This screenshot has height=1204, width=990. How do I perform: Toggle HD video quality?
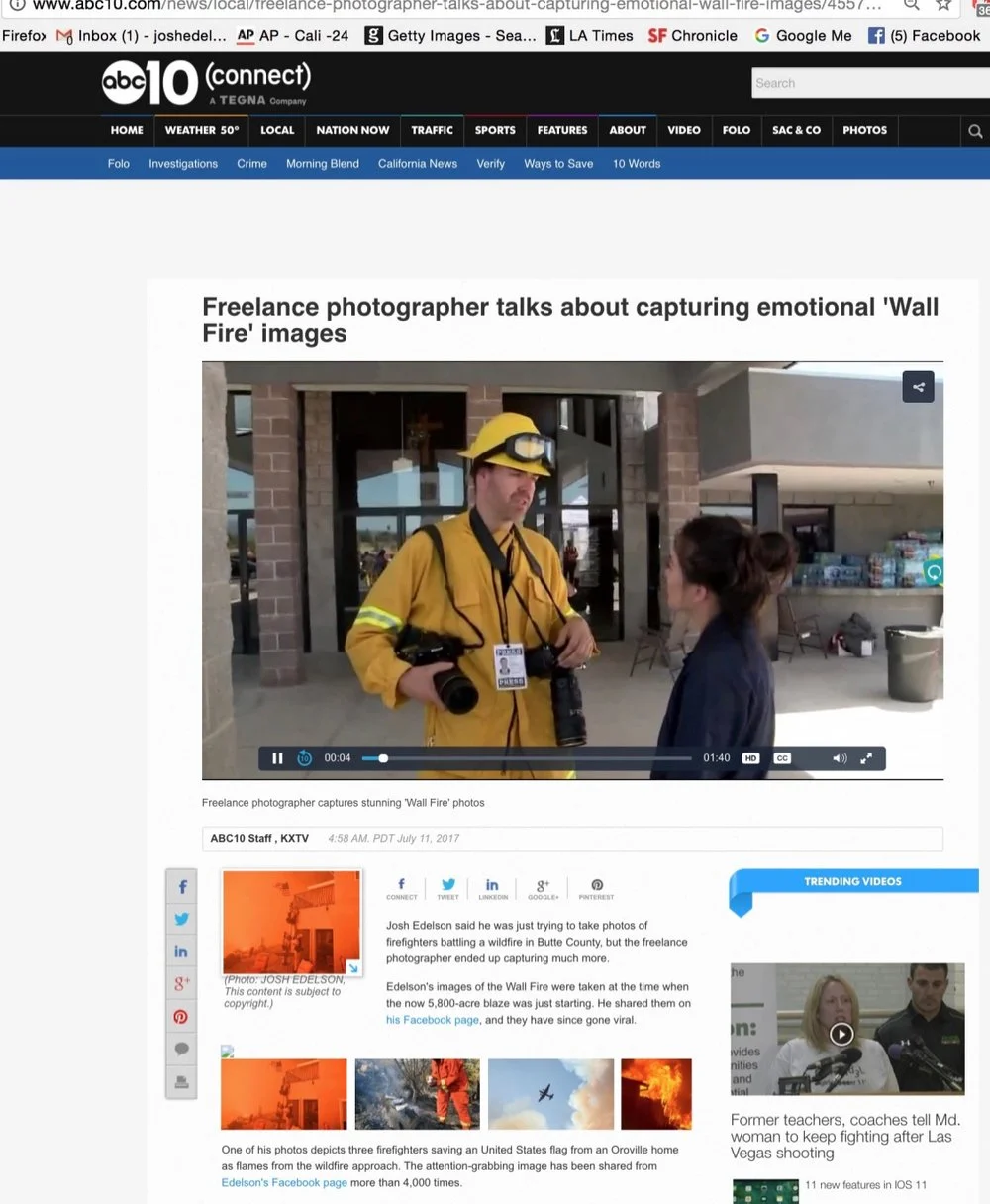pyautogui.click(x=751, y=758)
